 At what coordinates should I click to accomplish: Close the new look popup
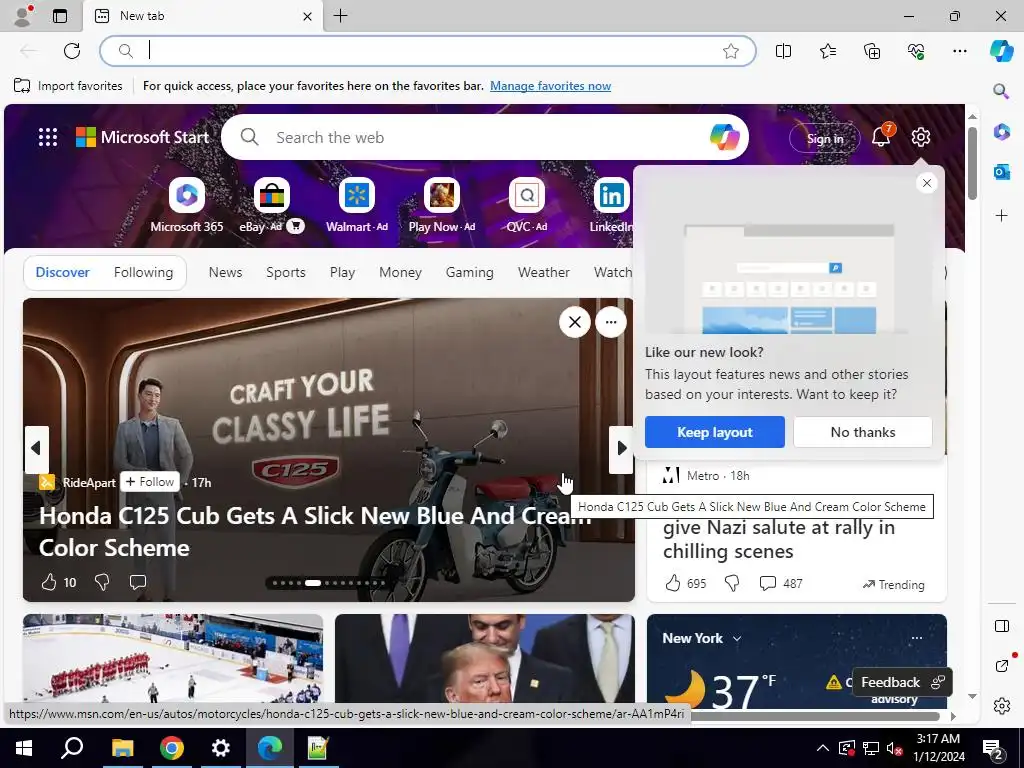click(x=927, y=183)
